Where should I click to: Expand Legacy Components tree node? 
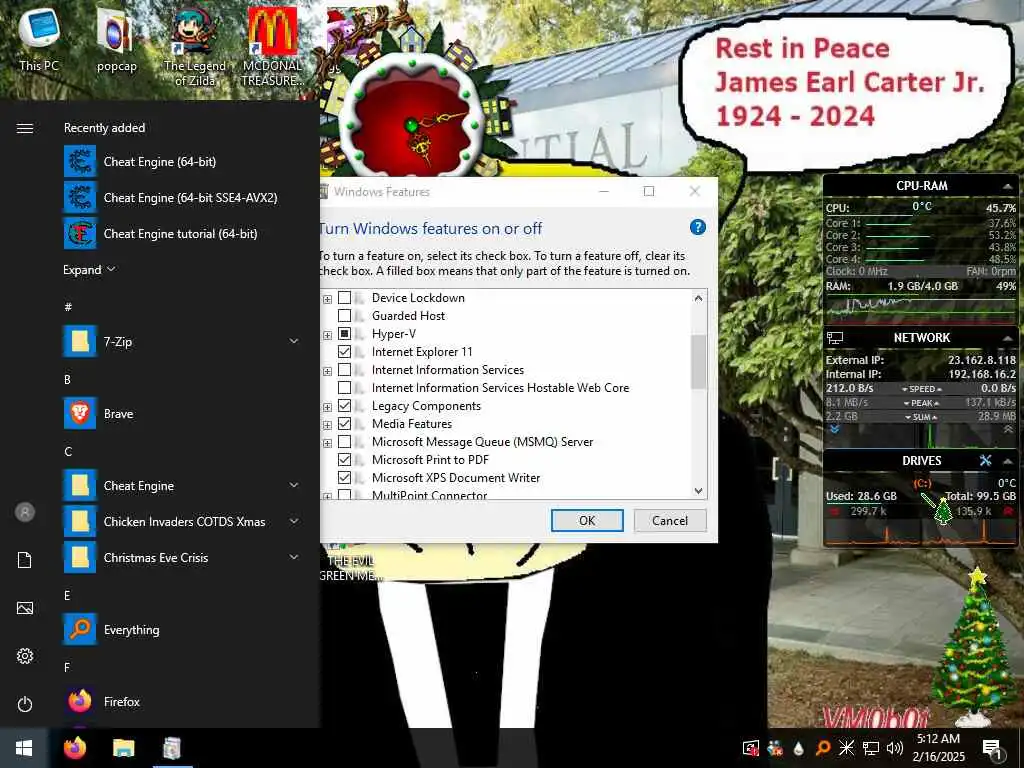(327, 407)
